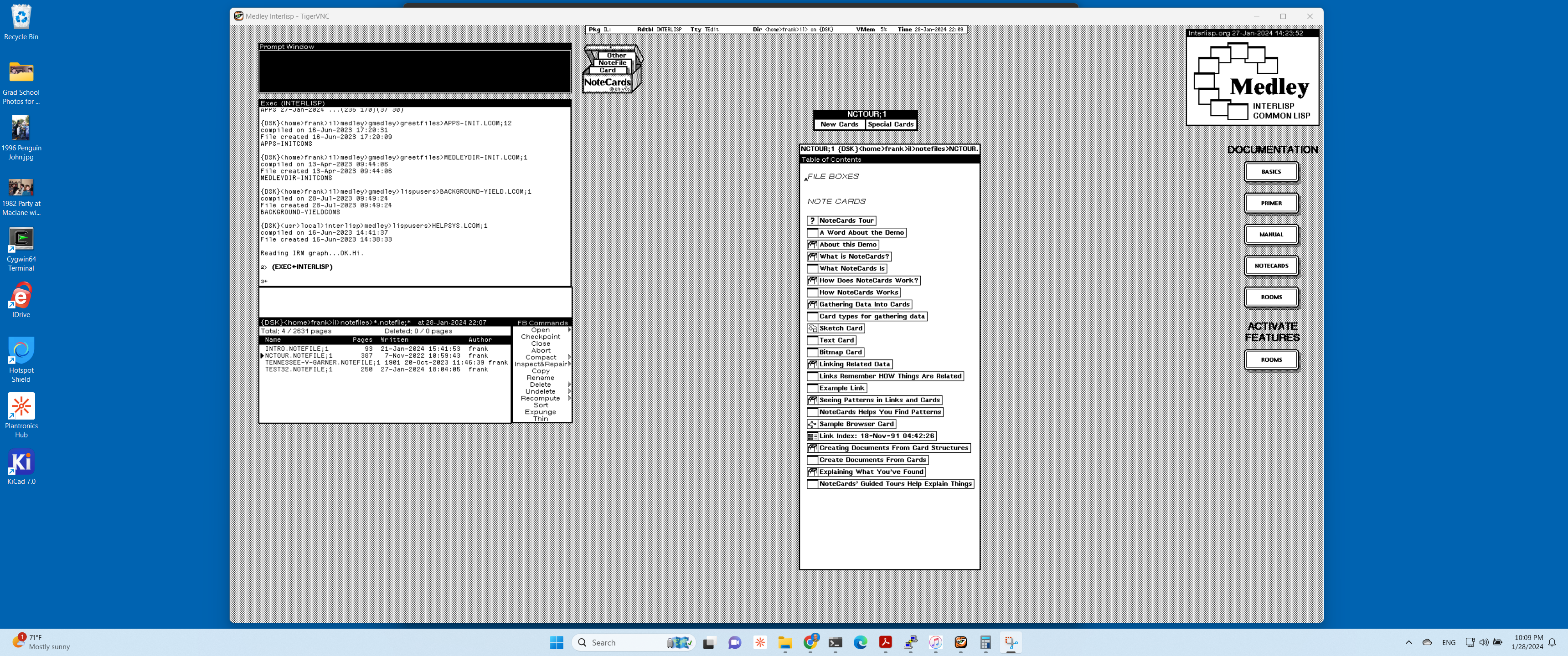Image resolution: width=1568 pixels, height=656 pixels.
Task: Click the How Does NoteCards Work? tour icon
Action: coord(812,281)
